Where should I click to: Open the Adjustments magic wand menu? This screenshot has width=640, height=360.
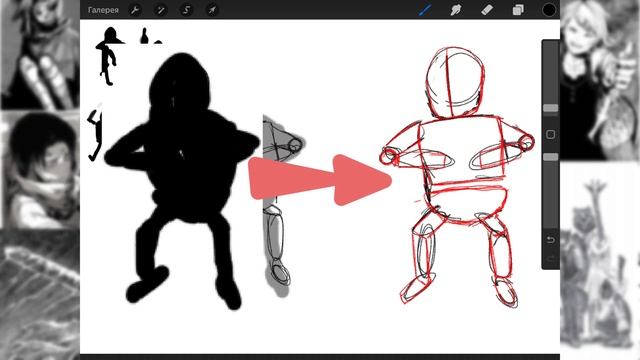pos(161,10)
